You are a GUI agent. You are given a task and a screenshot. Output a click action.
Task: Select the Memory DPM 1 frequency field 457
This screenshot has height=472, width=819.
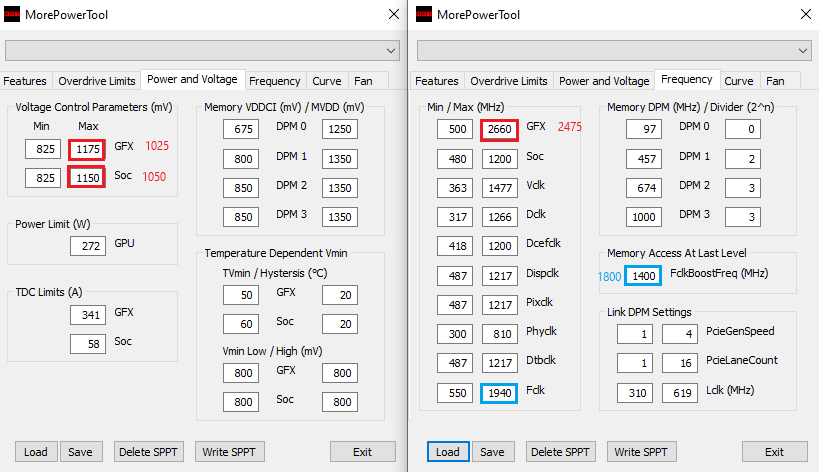(x=644, y=159)
